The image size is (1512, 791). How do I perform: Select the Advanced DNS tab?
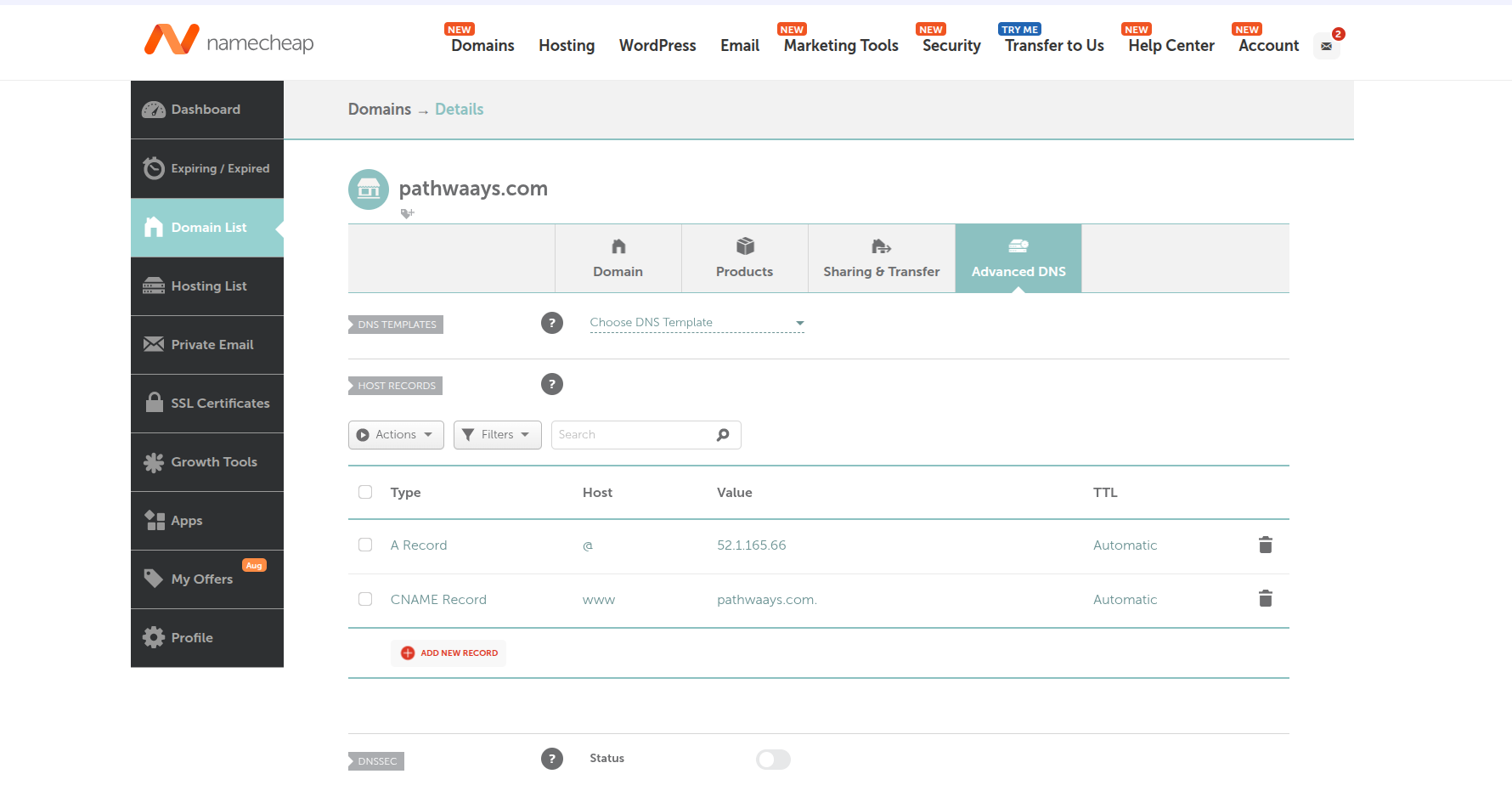point(1018,258)
